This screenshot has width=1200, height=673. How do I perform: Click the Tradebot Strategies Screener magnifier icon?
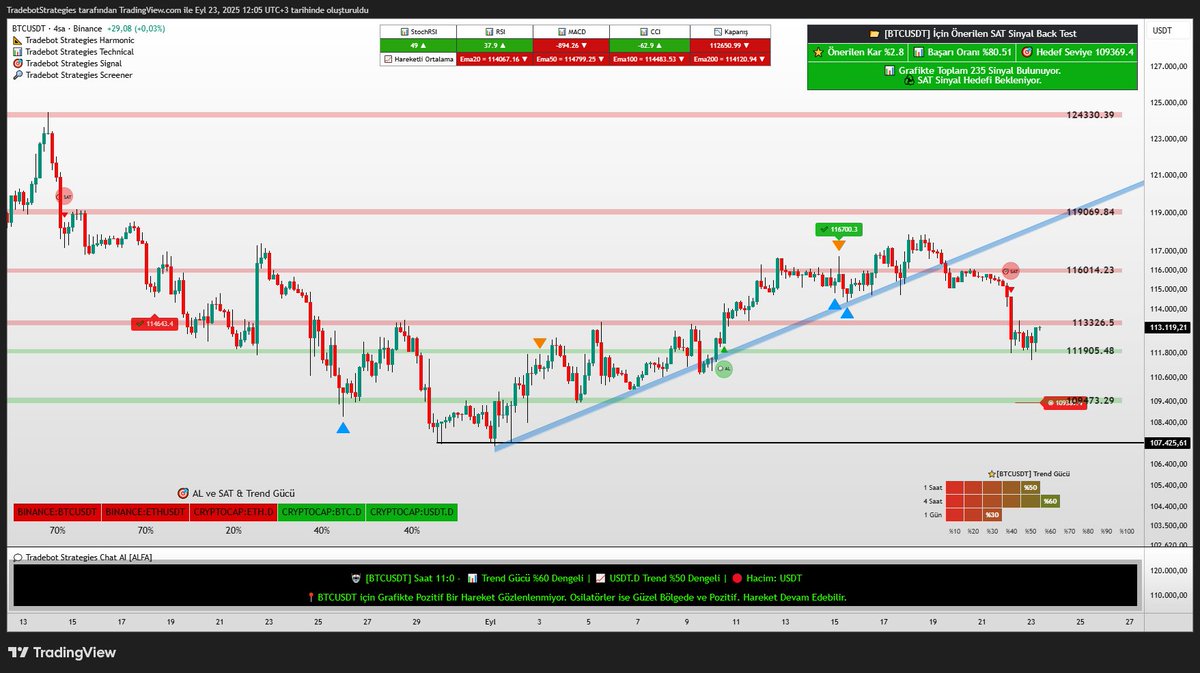18,75
